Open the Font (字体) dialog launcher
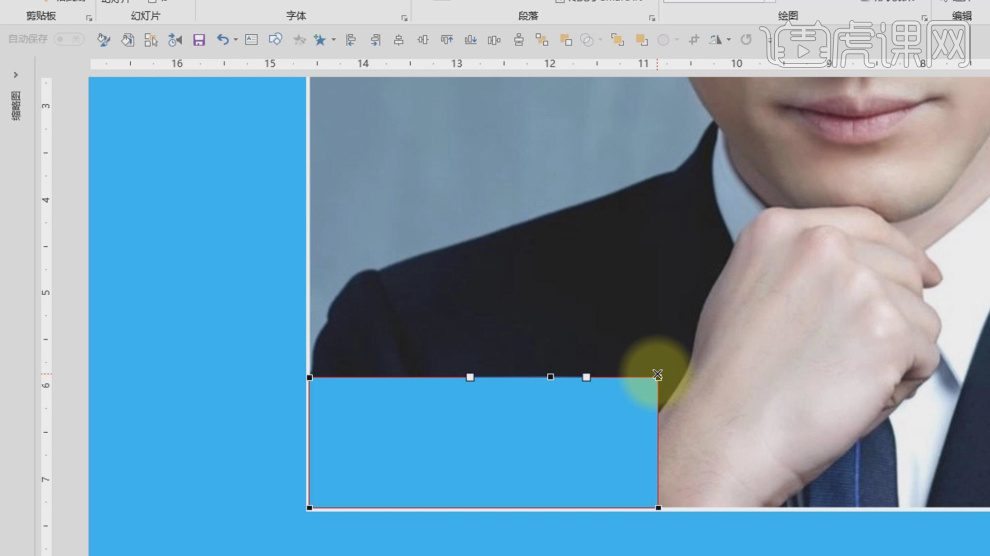990x556 pixels. pos(404,18)
